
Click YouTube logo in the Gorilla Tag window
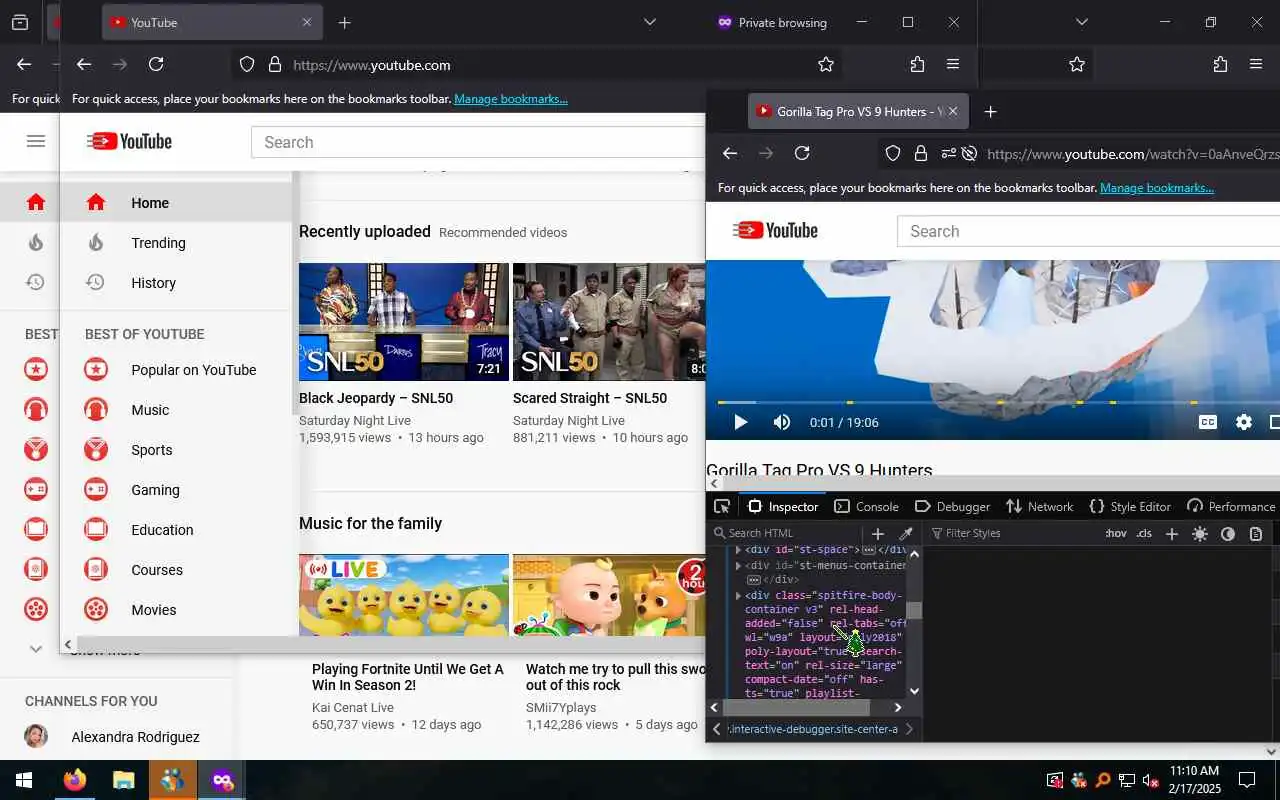776,231
